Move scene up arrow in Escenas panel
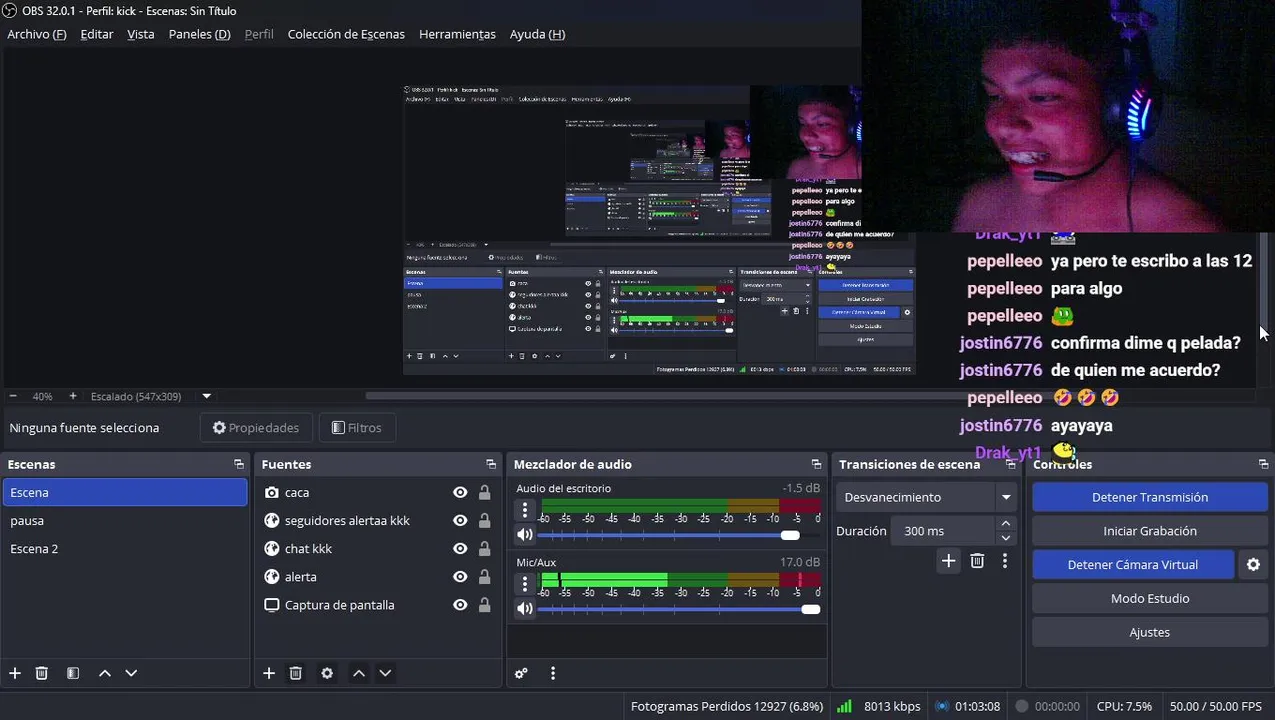Image resolution: width=1275 pixels, height=720 pixels. coord(105,673)
